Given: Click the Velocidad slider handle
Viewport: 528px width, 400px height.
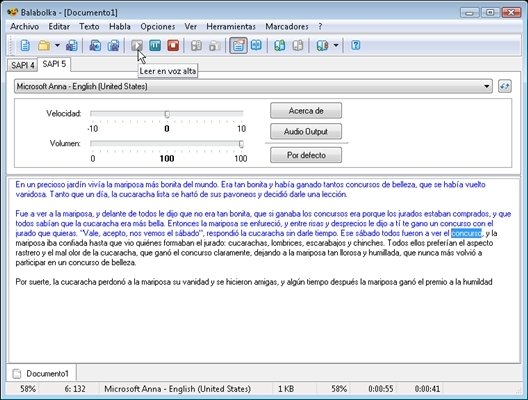Looking at the screenshot, I should 167,114.
